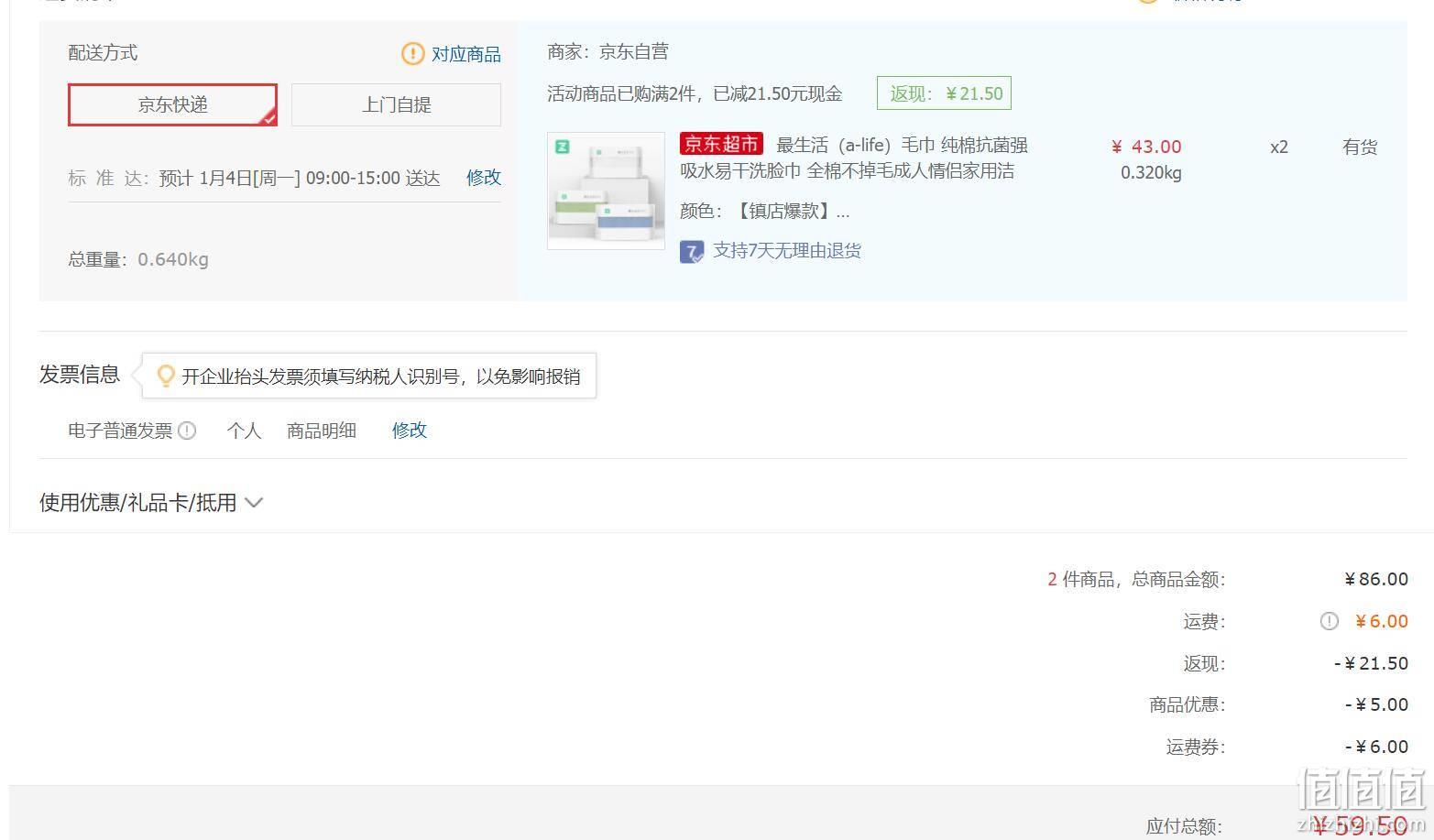Click the 有货 stock status text

1360,147
